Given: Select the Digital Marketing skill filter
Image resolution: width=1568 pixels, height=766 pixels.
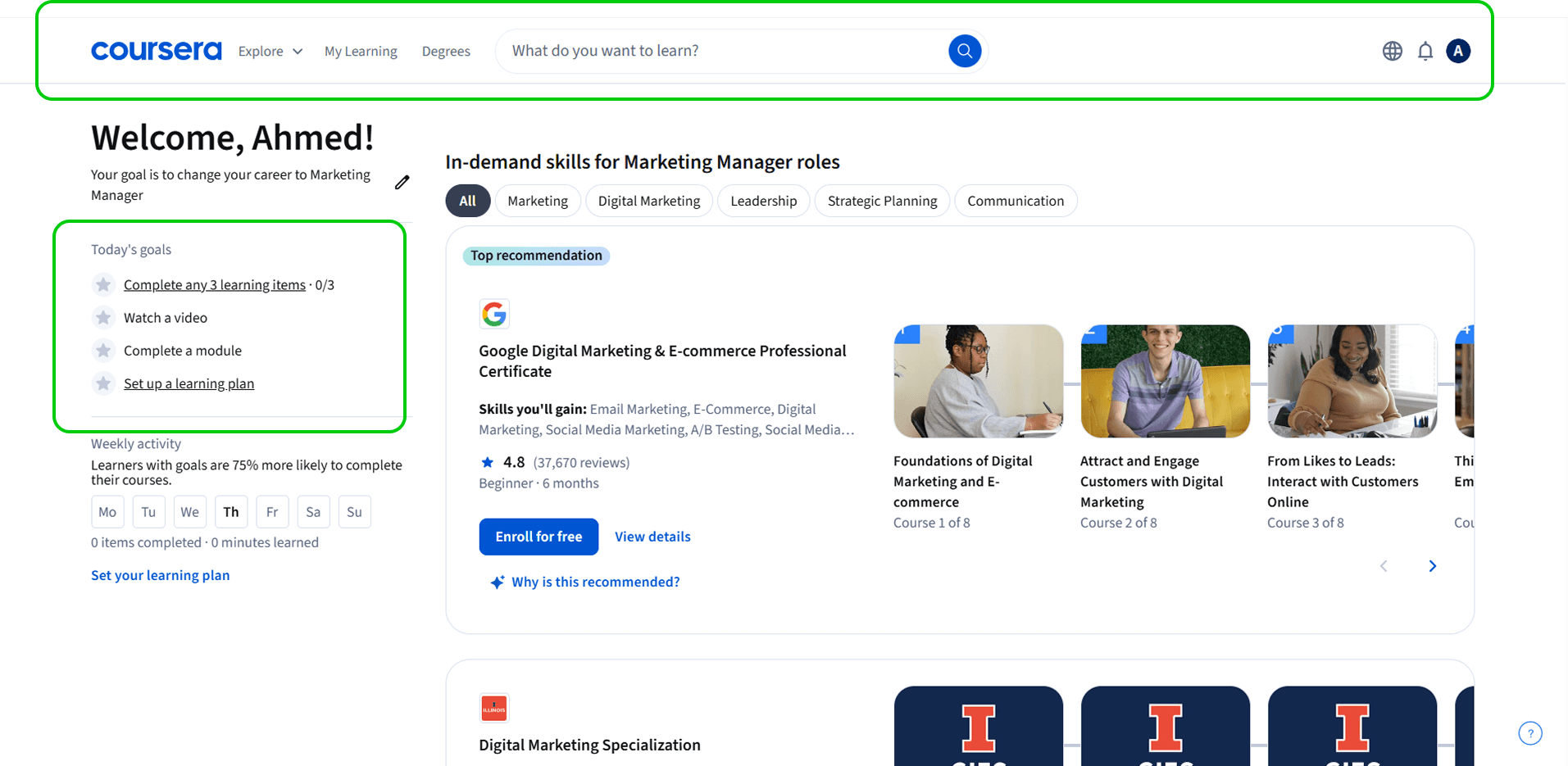Looking at the screenshot, I should [649, 201].
